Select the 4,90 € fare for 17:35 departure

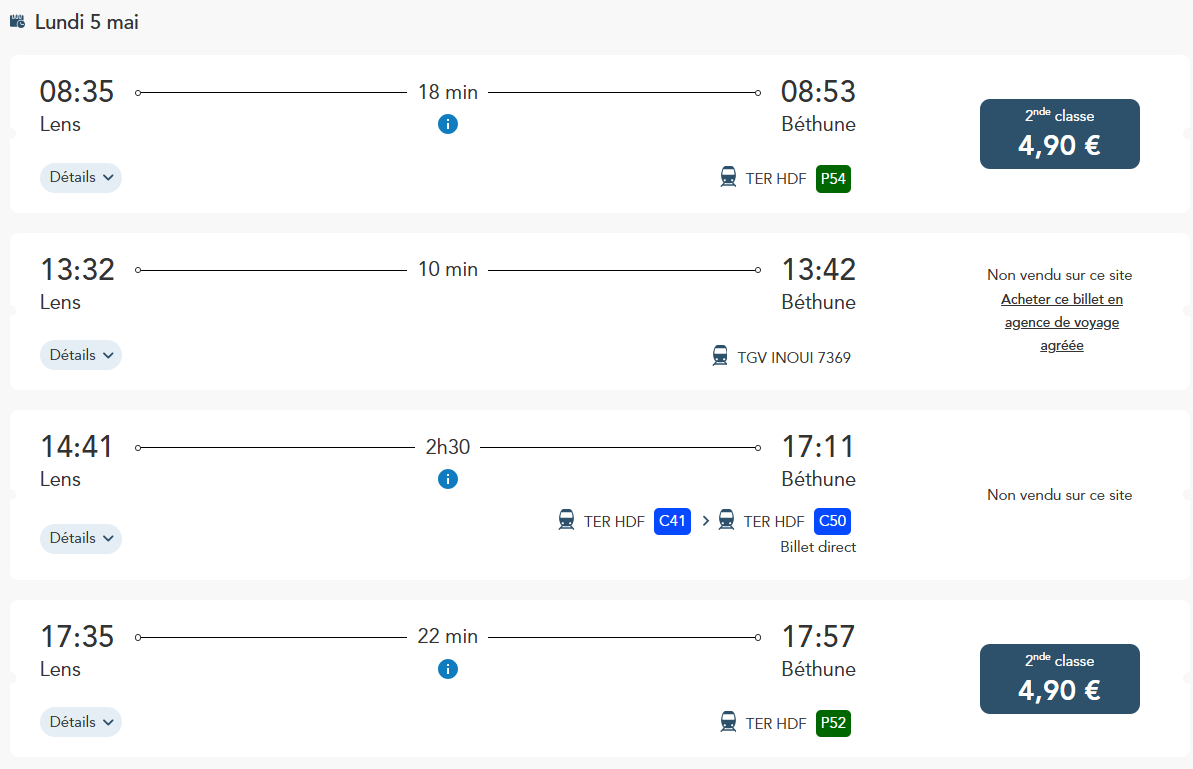[x=1059, y=679]
